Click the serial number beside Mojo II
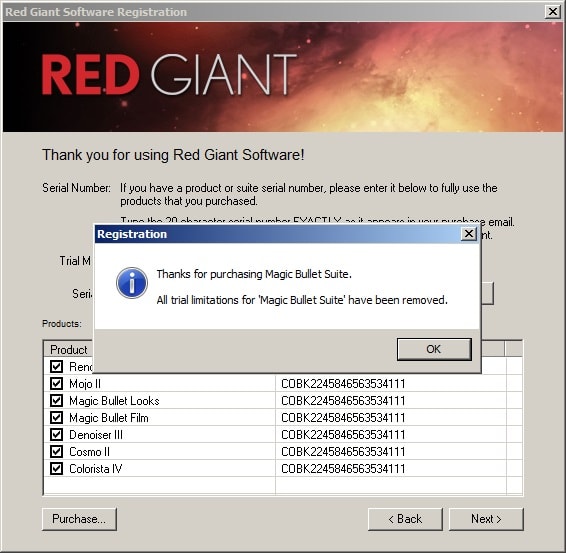Viewport: 566px width, 553px height. point(343,383)
